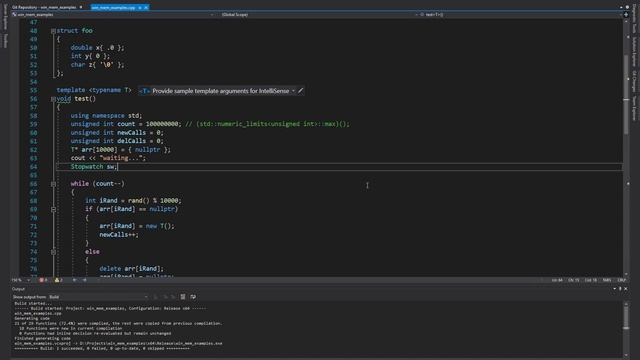Collapse the else block outline
This screenshot has width=640, height=360.
click(x=53, y=252)
